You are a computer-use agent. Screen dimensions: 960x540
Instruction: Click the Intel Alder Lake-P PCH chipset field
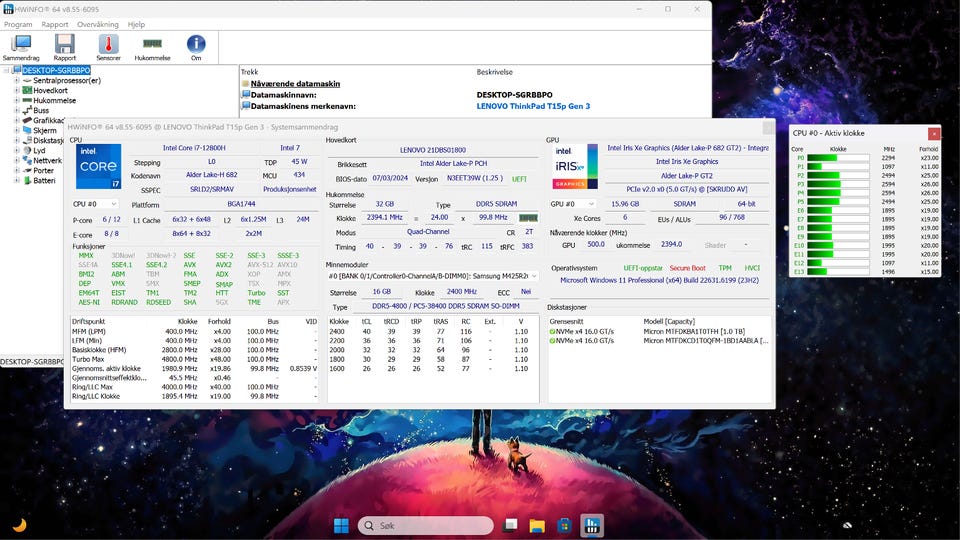[x=454, y=163]
